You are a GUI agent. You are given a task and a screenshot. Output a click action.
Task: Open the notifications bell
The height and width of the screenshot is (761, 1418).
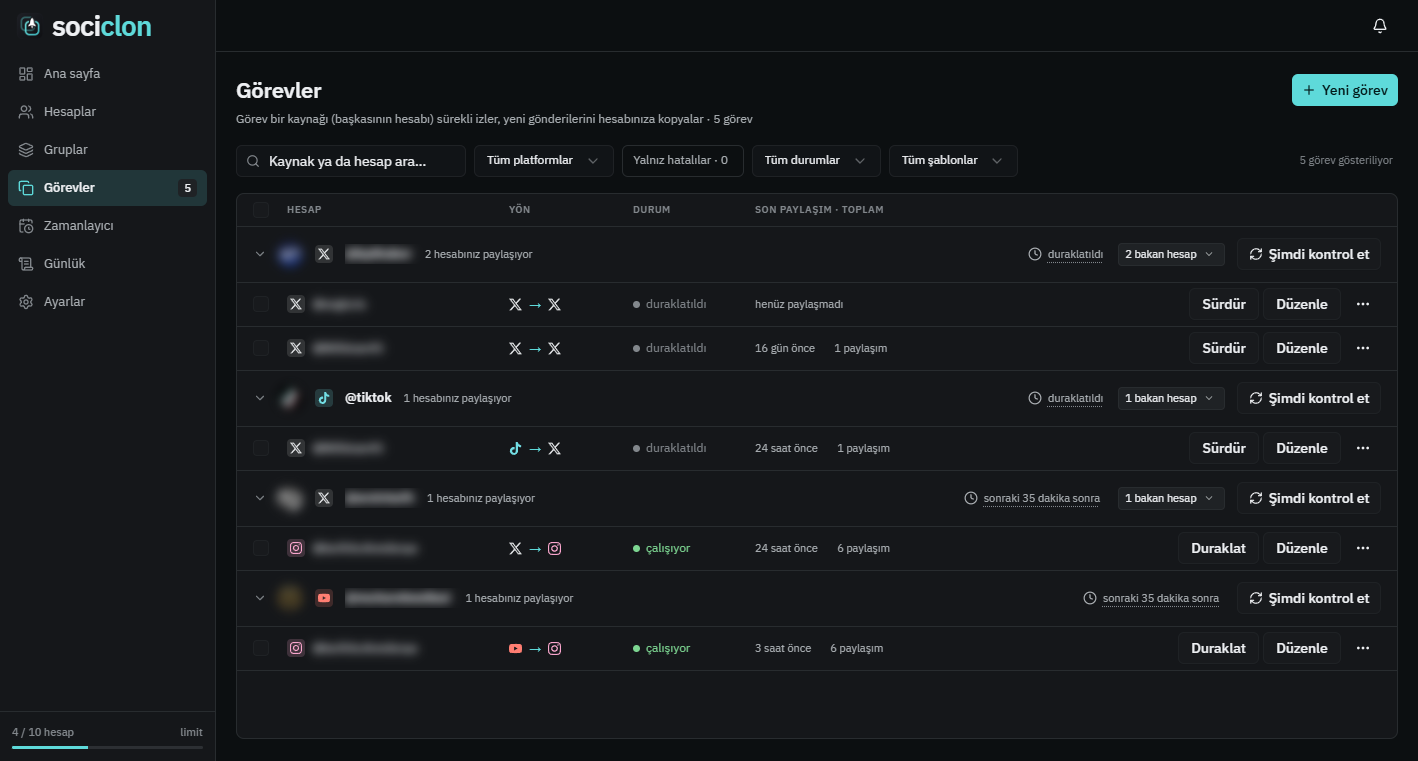point(1380,26)
